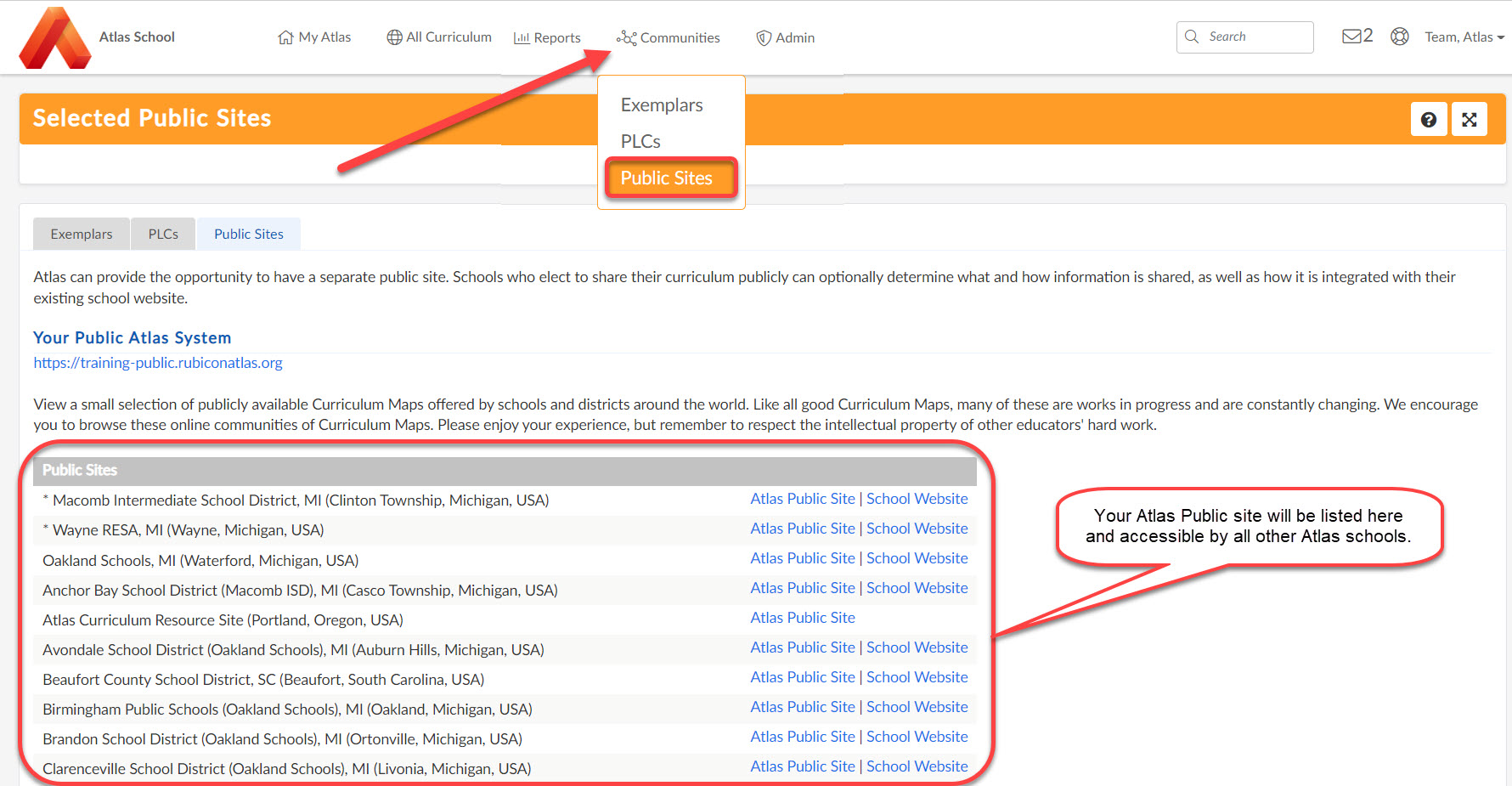1512x786 pixels.
Task: Open School Website for Oakland Schools
Action: tap(917, 558)
